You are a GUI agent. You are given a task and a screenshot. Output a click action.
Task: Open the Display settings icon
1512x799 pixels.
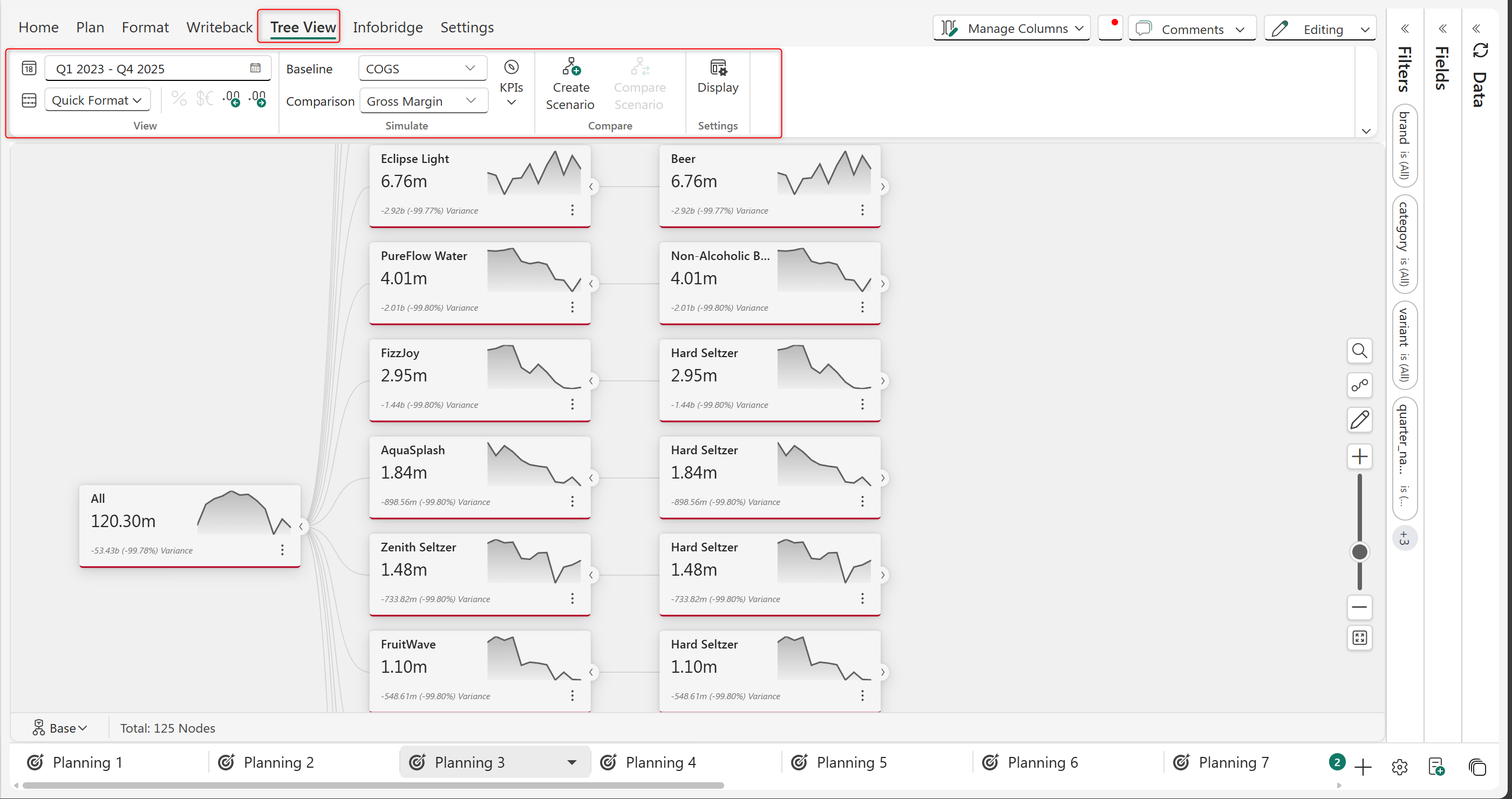coord(717,67)
